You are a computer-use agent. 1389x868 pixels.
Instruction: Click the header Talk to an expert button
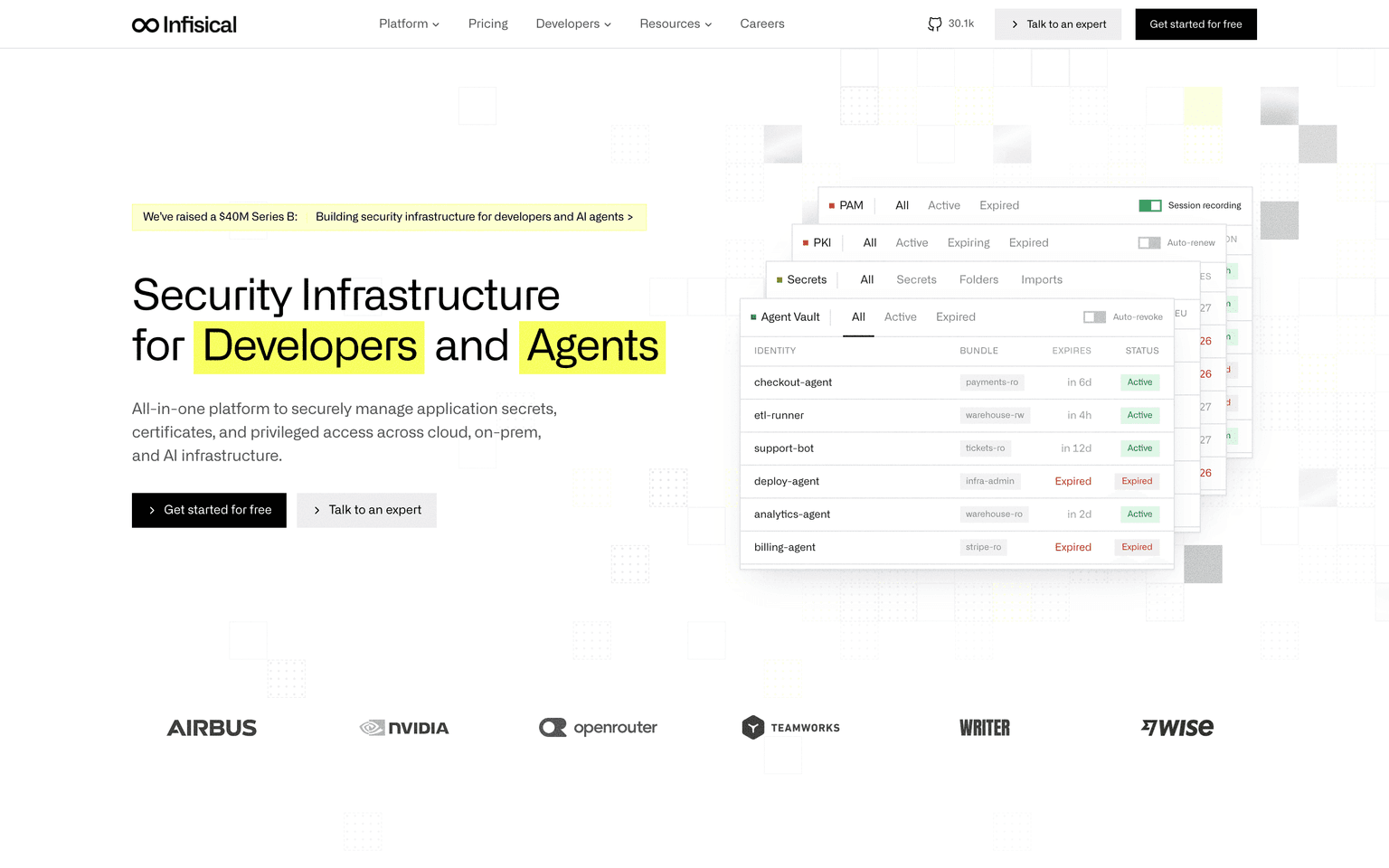point(1058,24)
